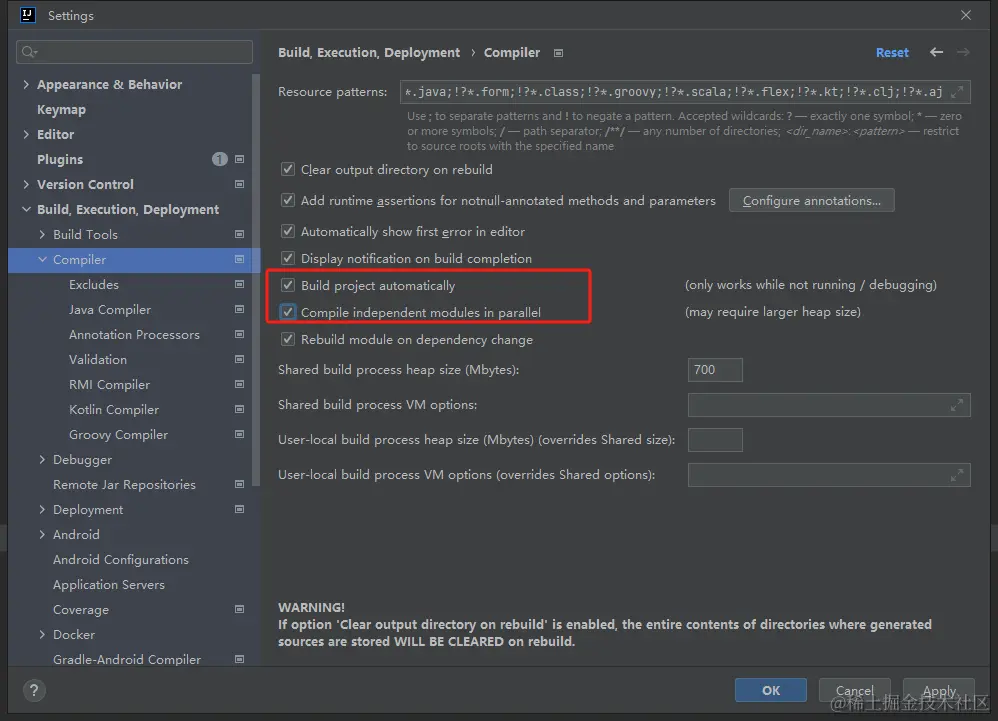Screen dimensions: 998x721
Task: Click project icon beside Annotation Processors row
Action: (x=239, y=334)
